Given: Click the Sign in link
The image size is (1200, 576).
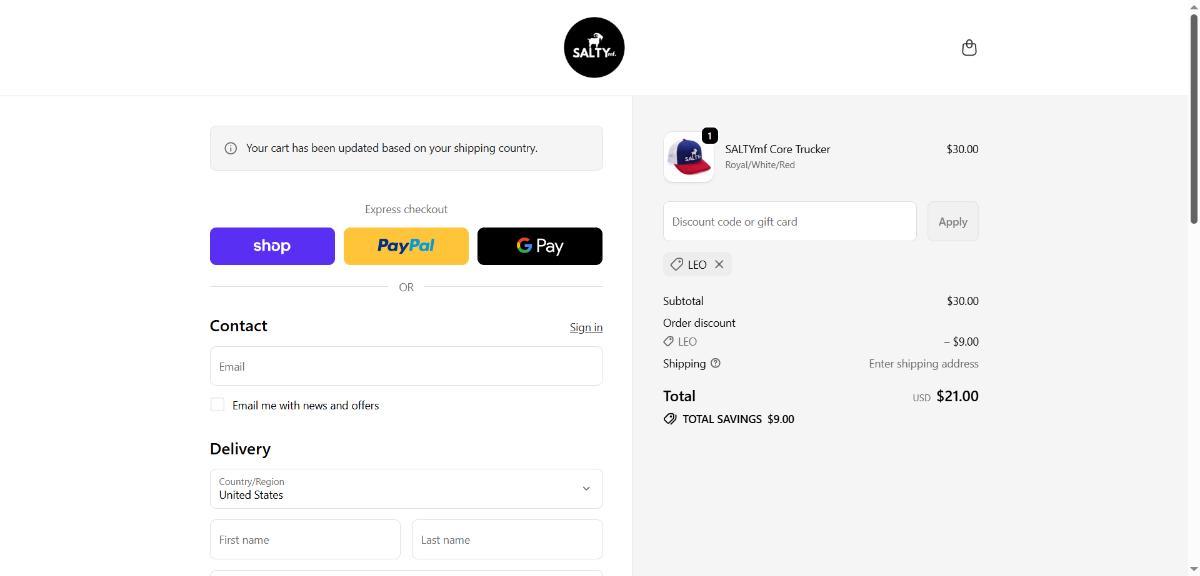Looking at the screenshot, I should tap(586, 328).
